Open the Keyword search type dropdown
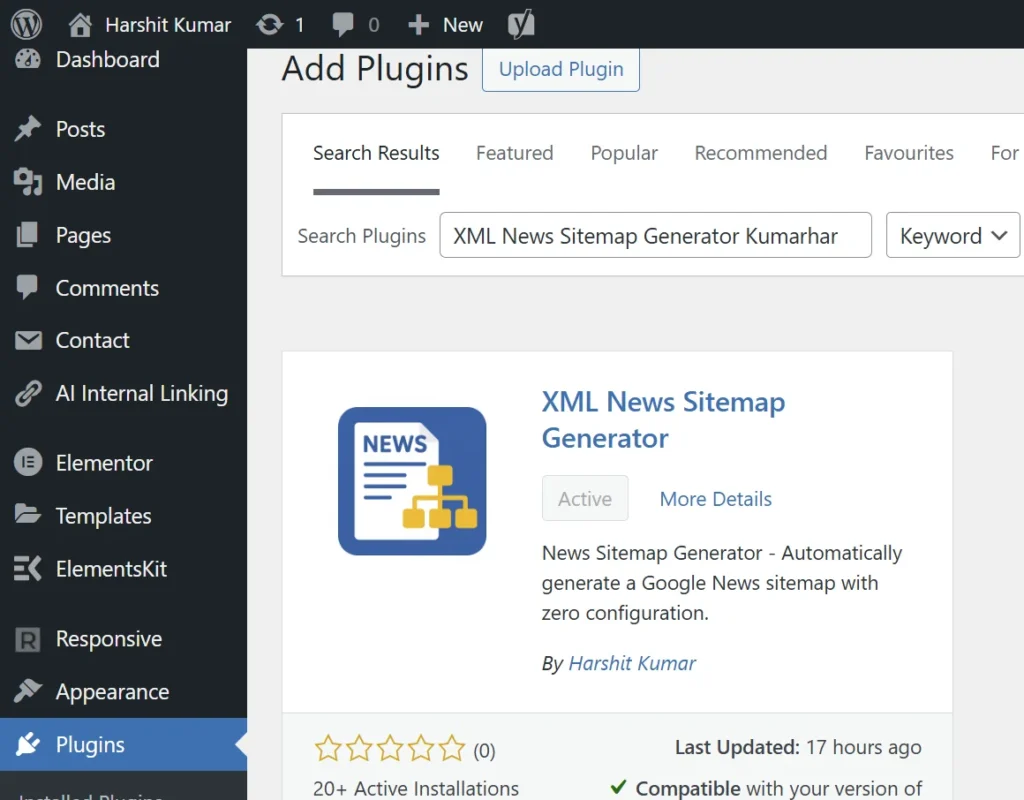 (953, 236)
